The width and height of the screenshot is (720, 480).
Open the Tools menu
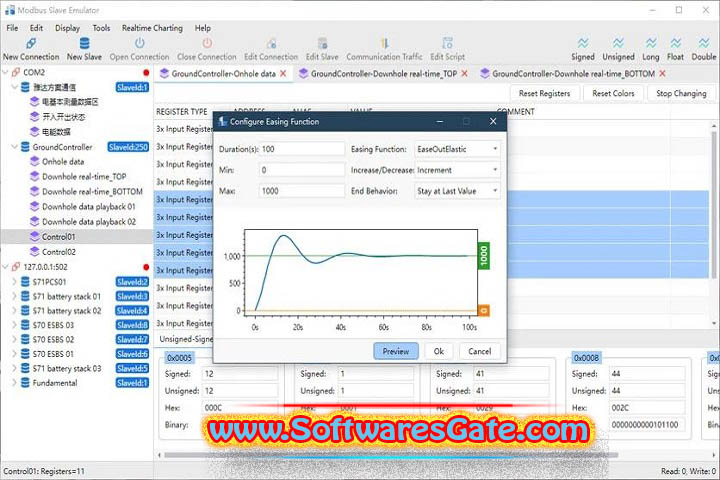pyautogui.click(x=101, y=28)
